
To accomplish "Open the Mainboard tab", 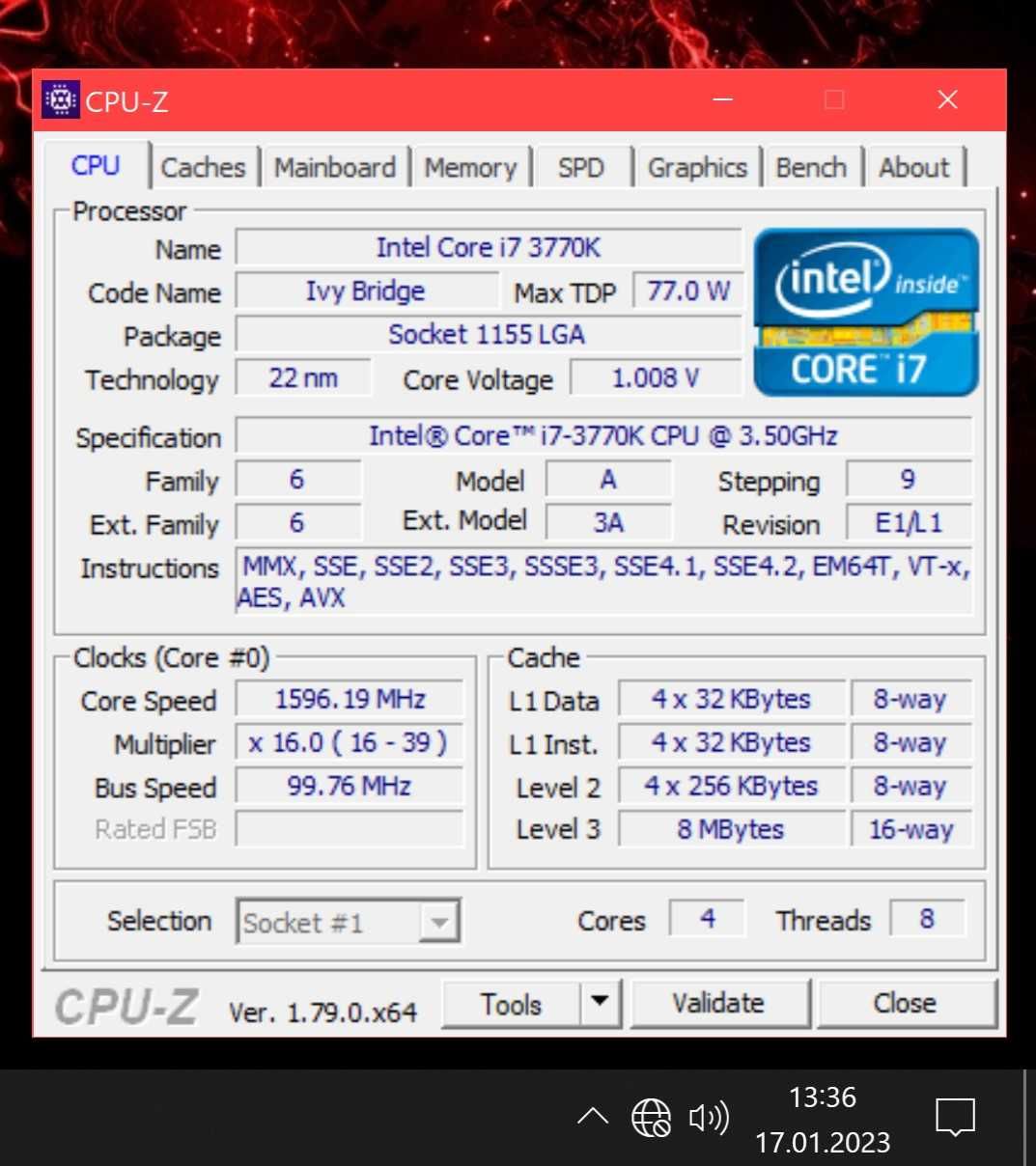I will (x=335, y=167).
